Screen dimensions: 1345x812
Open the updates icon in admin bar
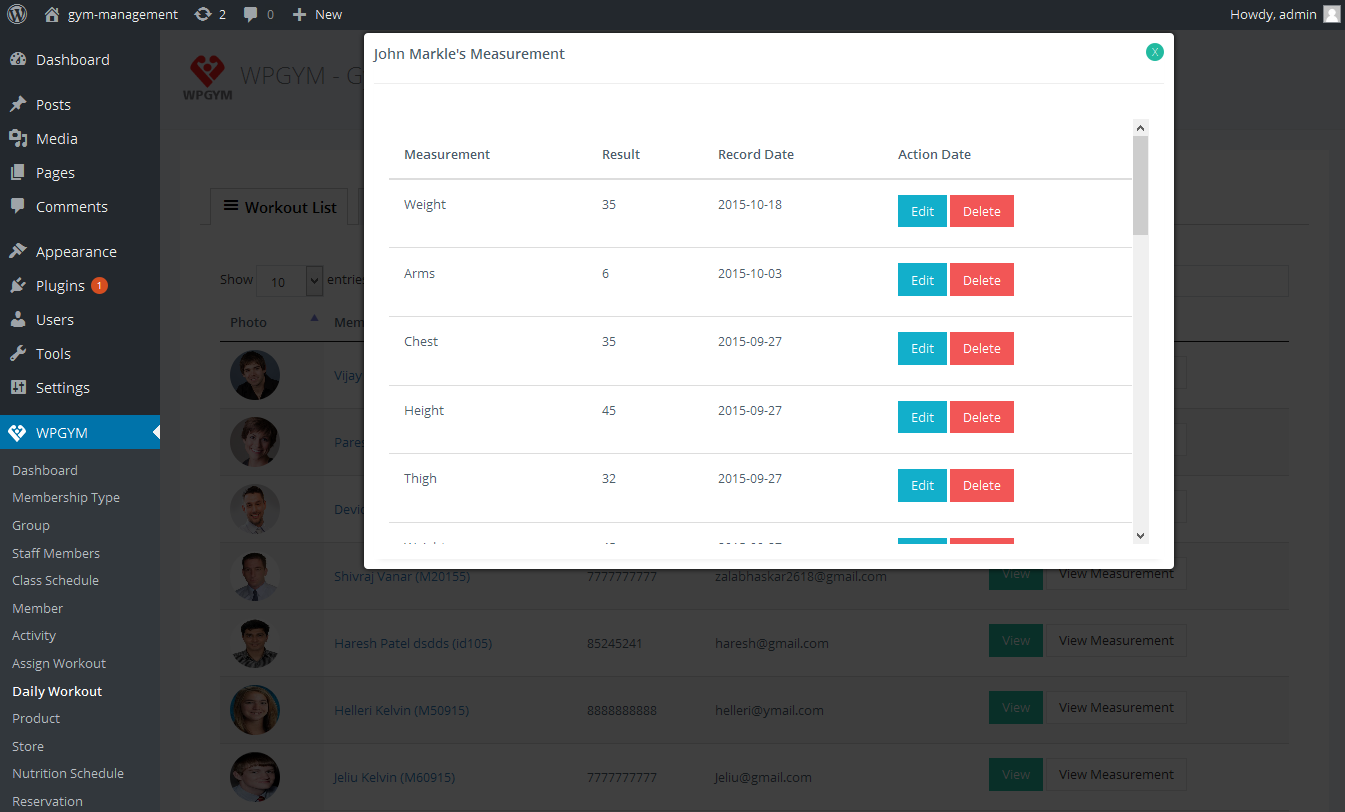203,14
